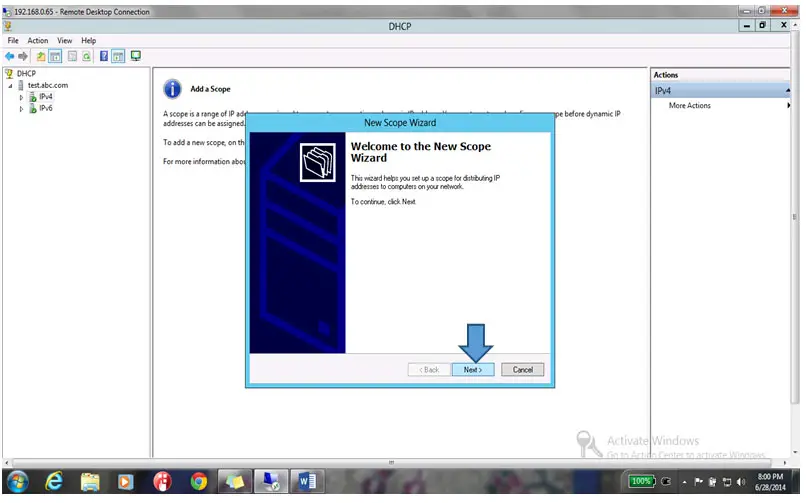Expand the IPv6 tree node
The width and height of the screenshot is (806, 503).
coord(21,108)
